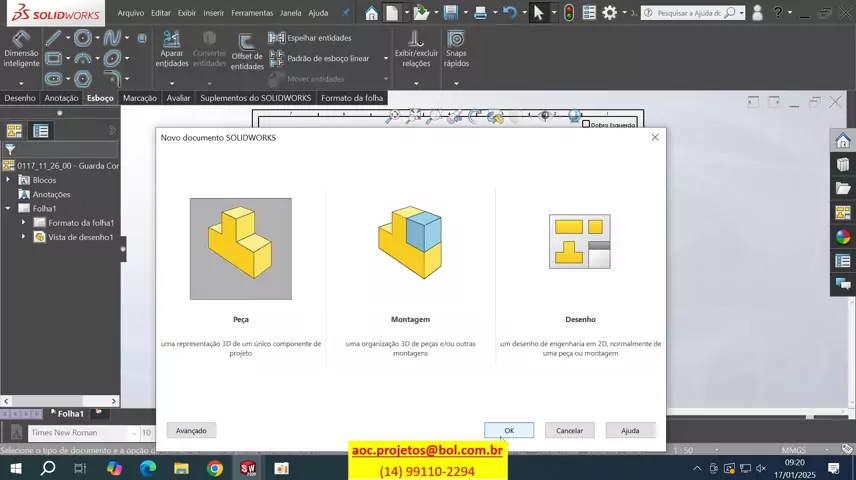Open the Times New Roman font dropdown
This screenshot has height=480, width=856.
[133, 433]
